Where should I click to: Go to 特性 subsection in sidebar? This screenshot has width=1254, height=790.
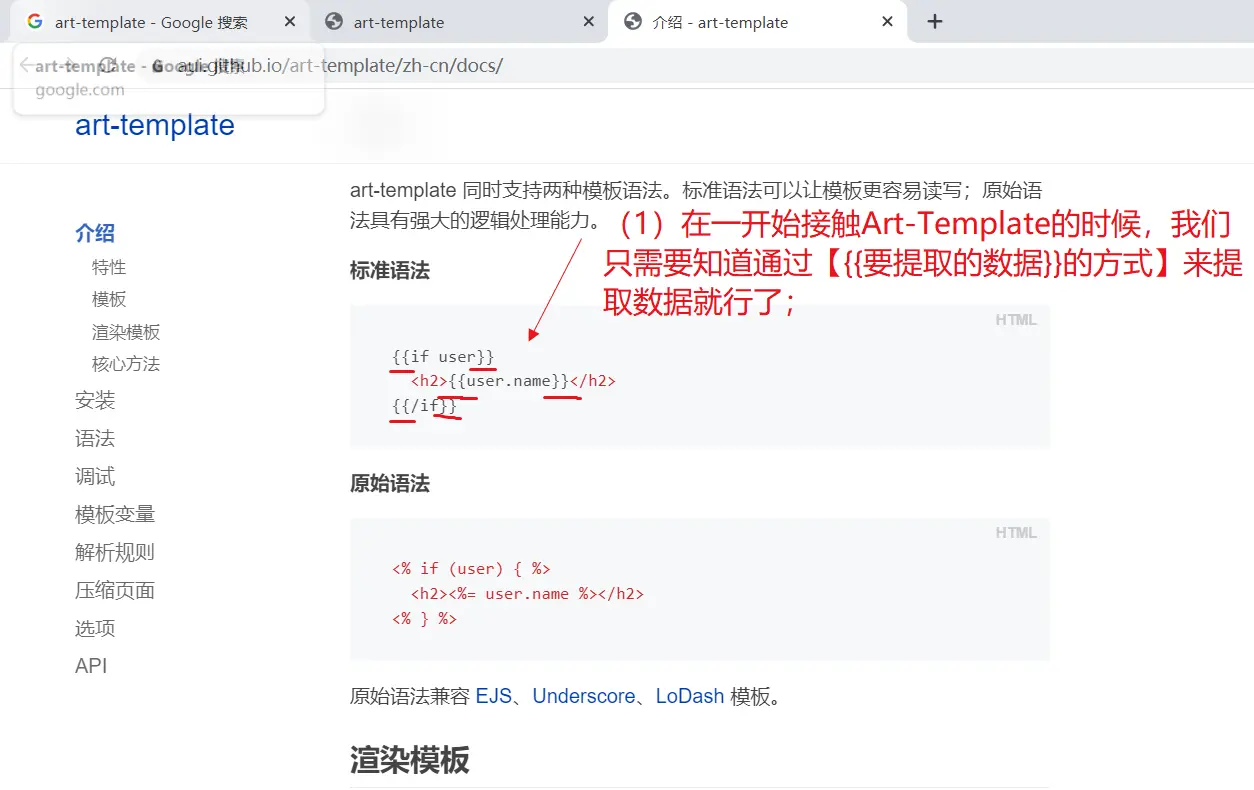point(109,267)
